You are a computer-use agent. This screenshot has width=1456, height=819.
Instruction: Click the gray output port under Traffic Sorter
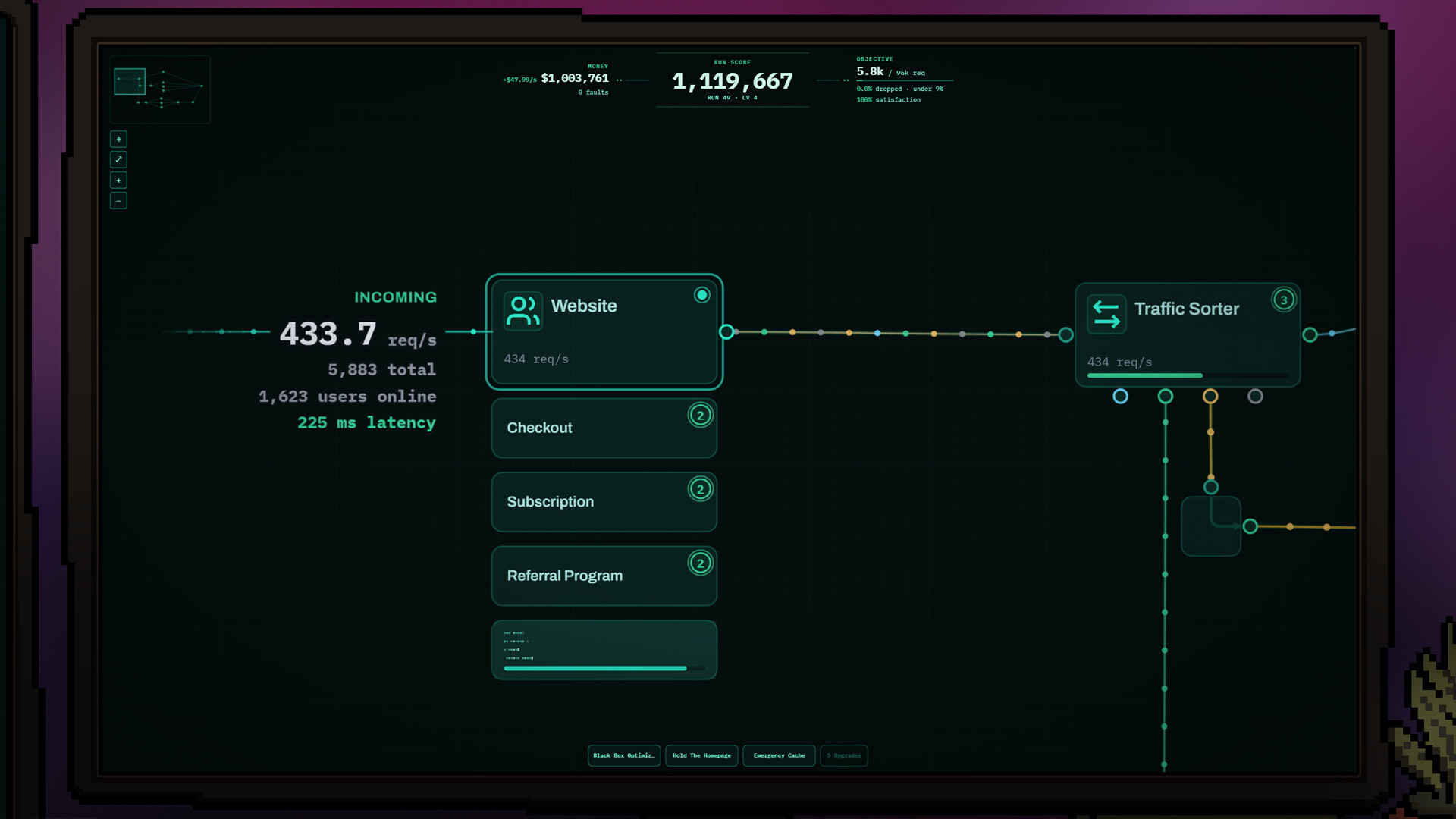coord(1255,396)
